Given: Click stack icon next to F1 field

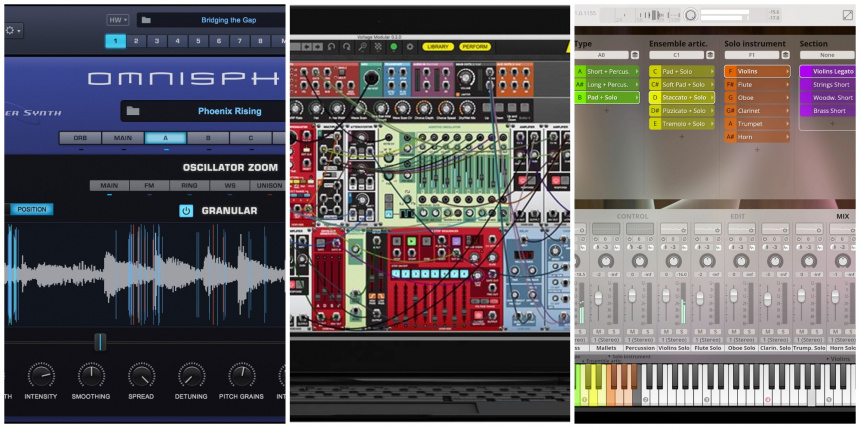Looking at the screenshot, I should tap(785, 55).
